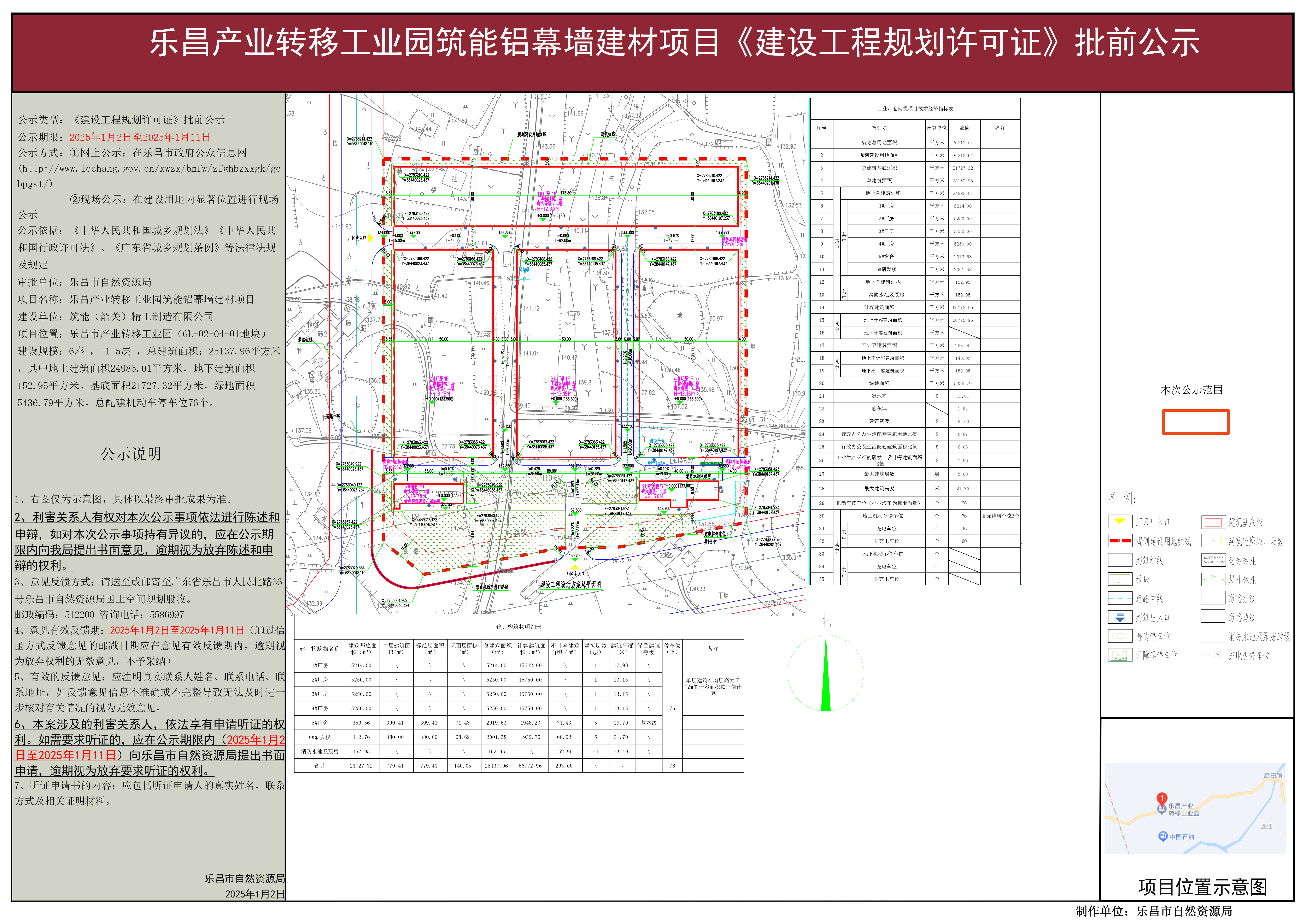Click the 容积率 row in indicator table
The image size is (1306, 924).
(915, 408)
